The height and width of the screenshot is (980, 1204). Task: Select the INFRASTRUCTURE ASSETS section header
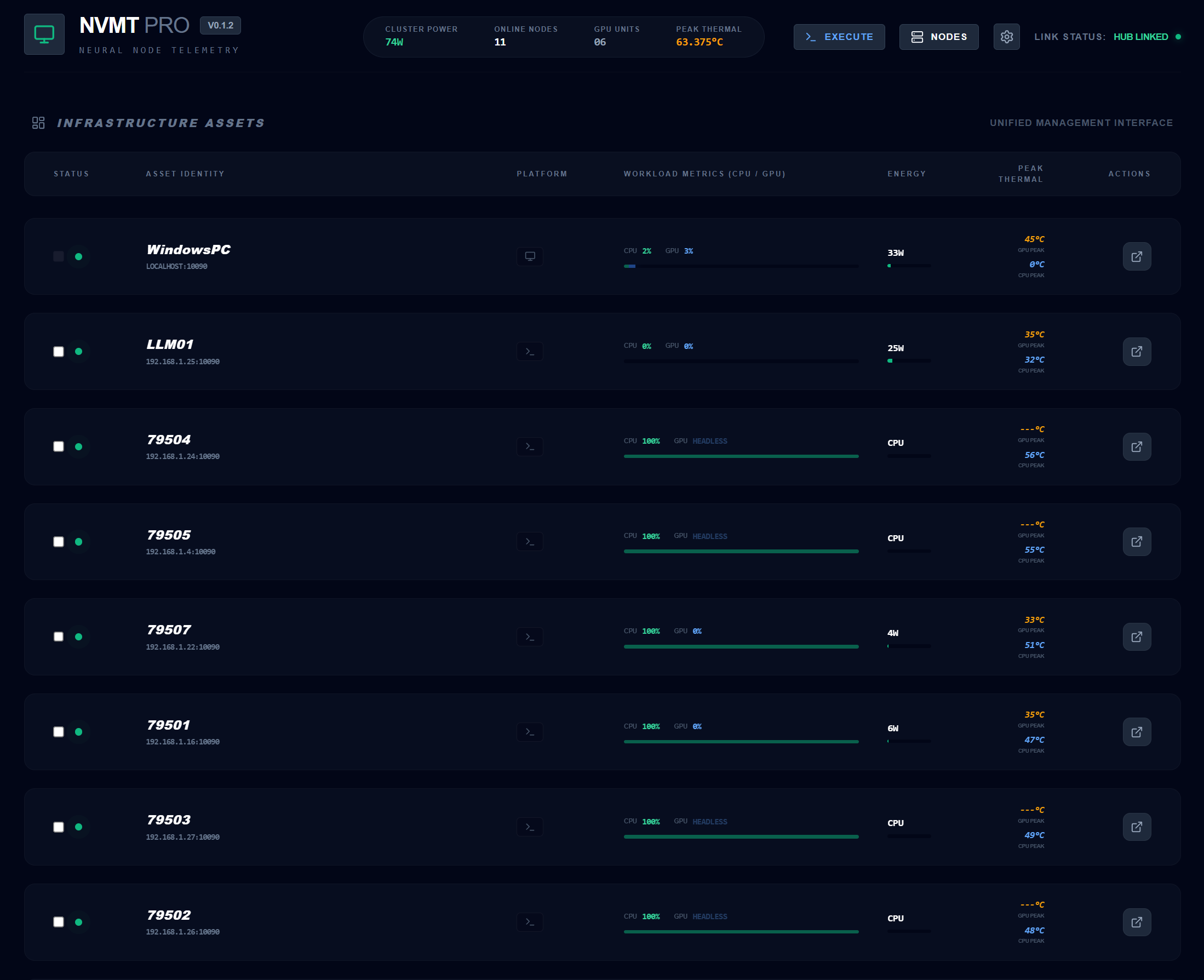[x=161, y=123]
